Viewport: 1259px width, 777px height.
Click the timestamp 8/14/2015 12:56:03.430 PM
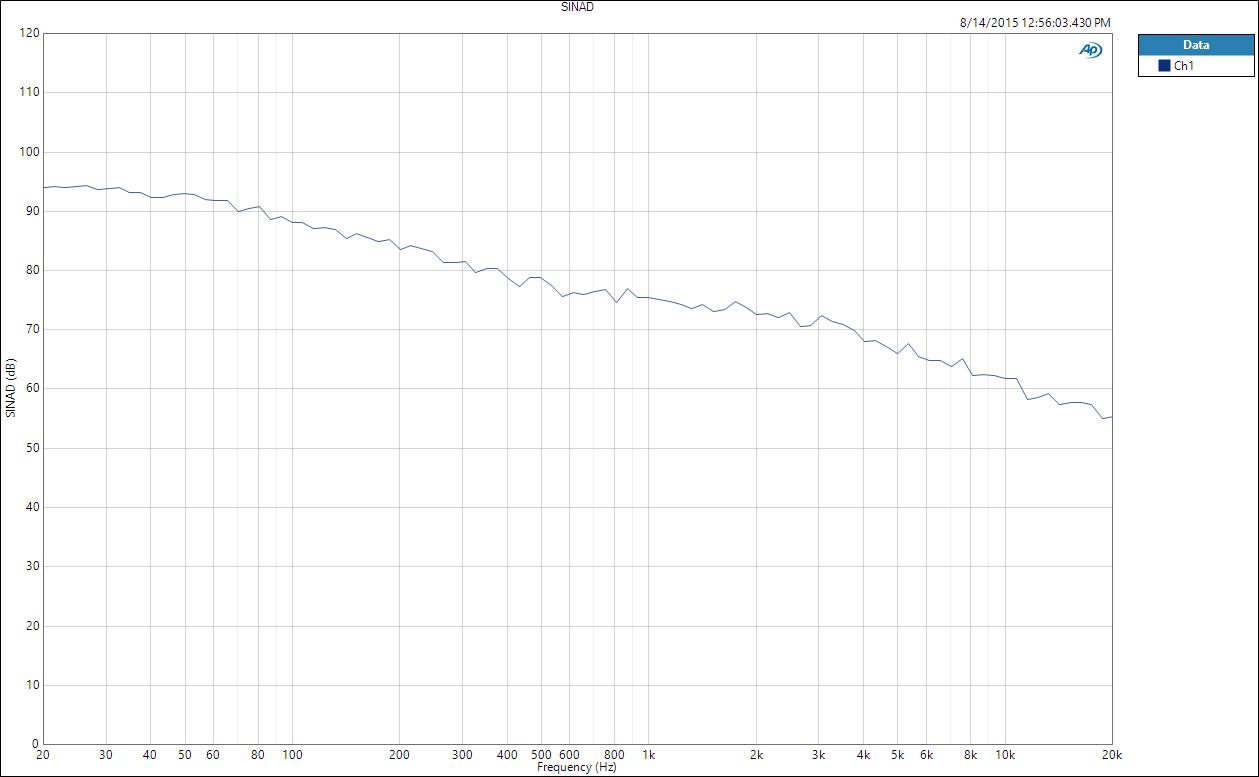(x=1035, y=22)
